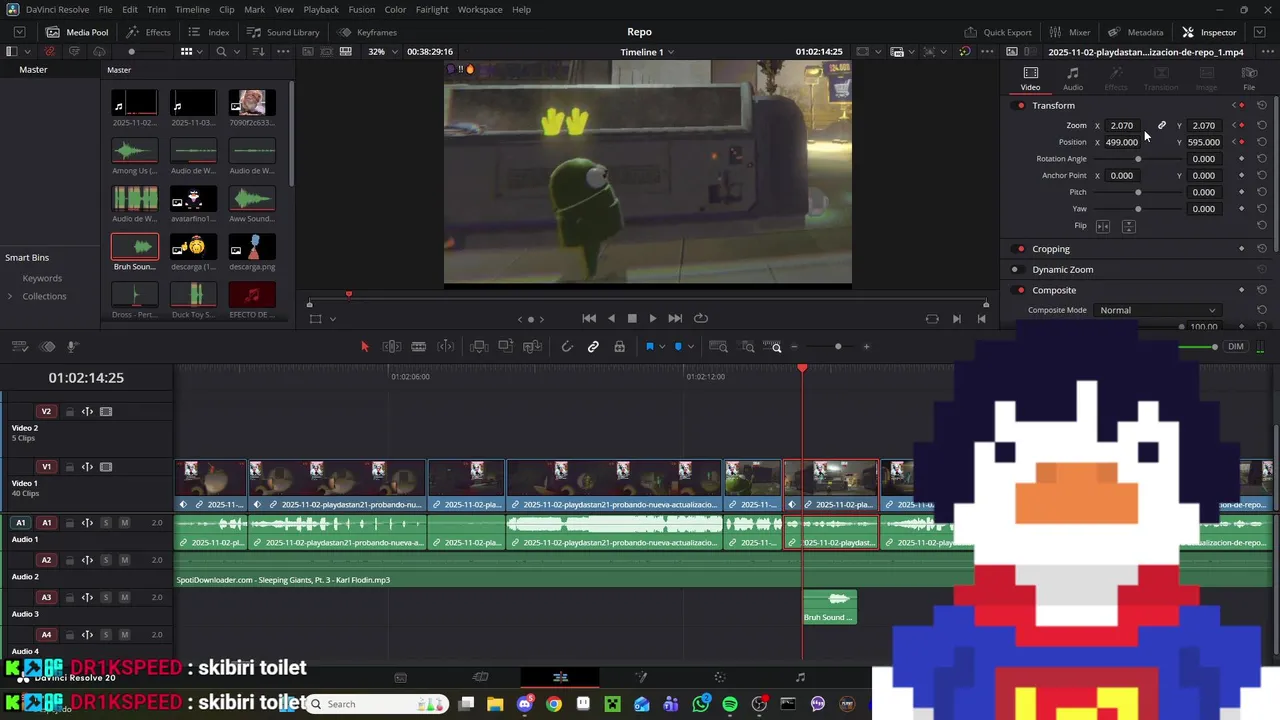Open the Timeline 1 name dropdown
Viewport: 1280px width, 720px height.
point(647,52)
